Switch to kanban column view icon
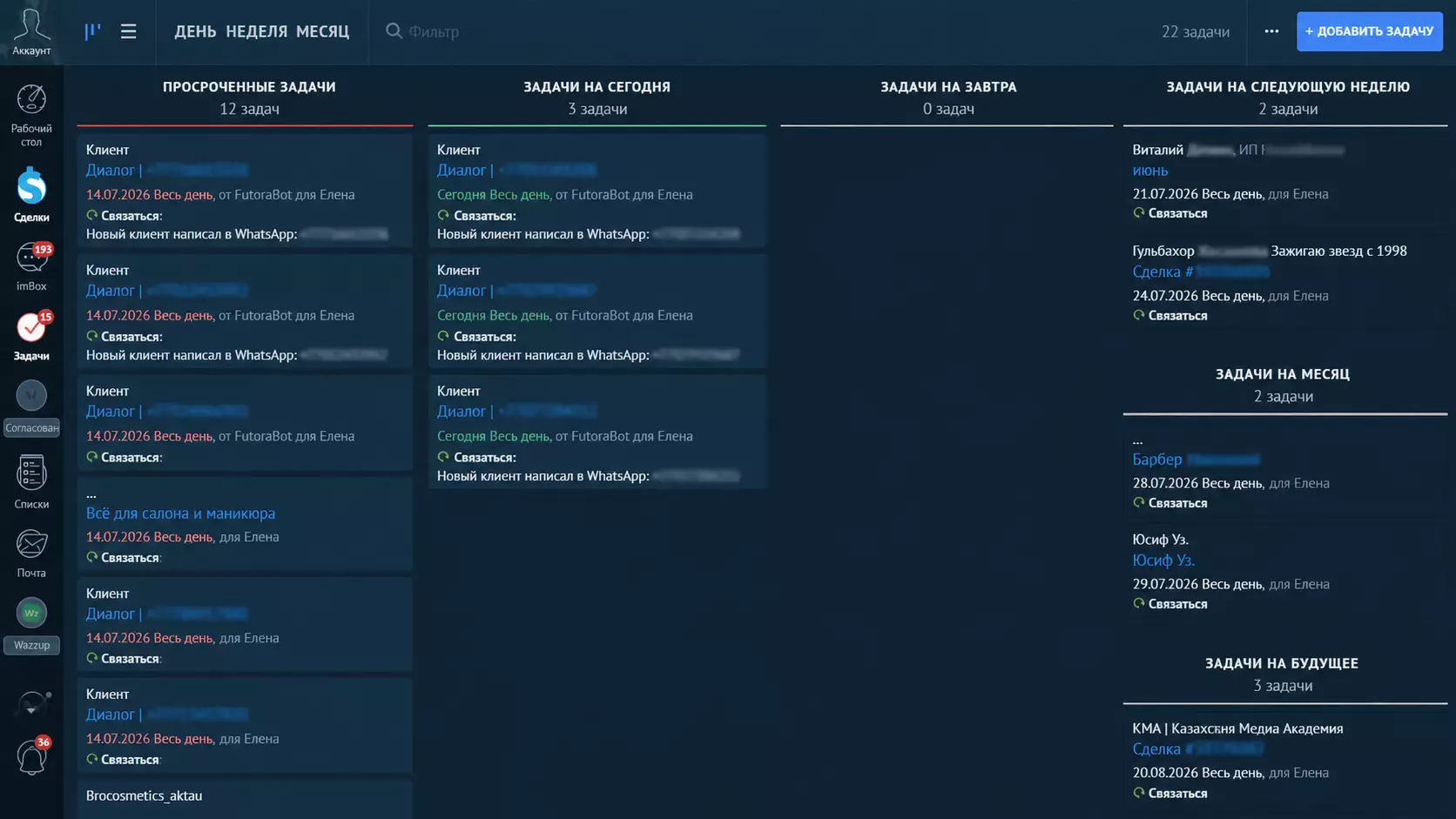This screenshot has width=1456, height=819. 92,31
